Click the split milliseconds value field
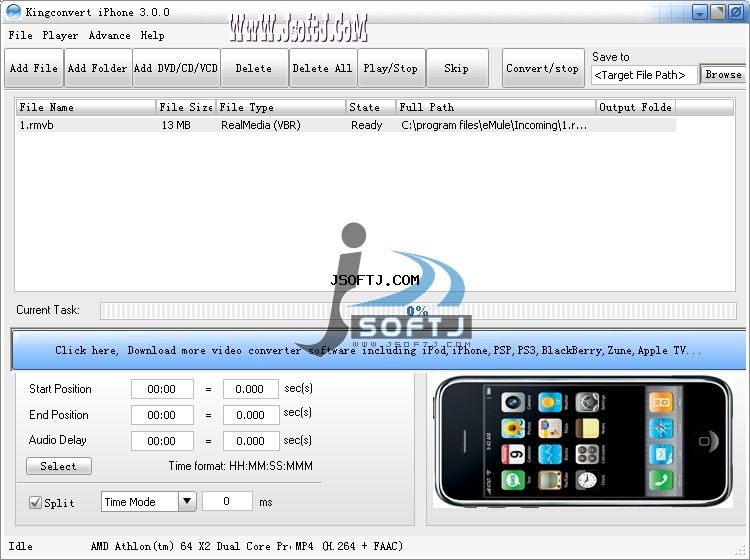Viewport: 750px width, 560px height. [x=227, y=501]
